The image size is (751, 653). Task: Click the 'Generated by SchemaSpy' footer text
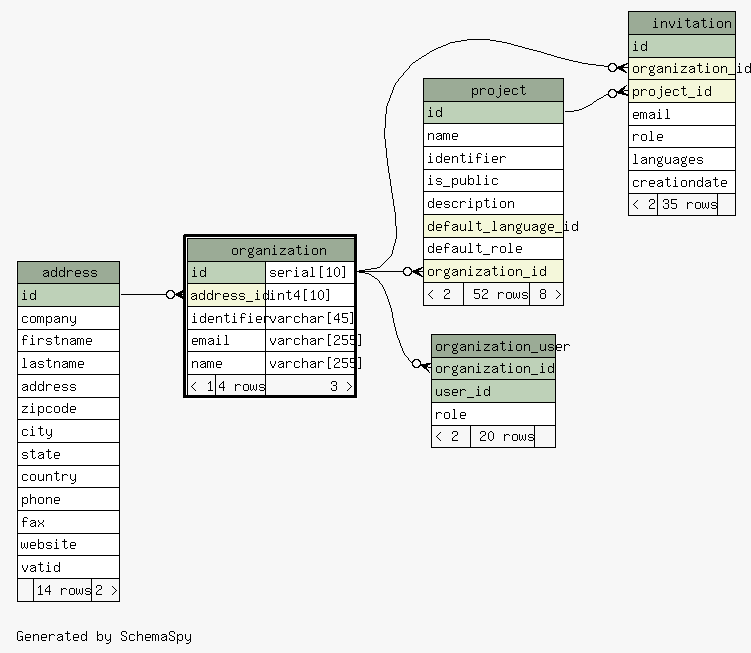pos(104,636)
